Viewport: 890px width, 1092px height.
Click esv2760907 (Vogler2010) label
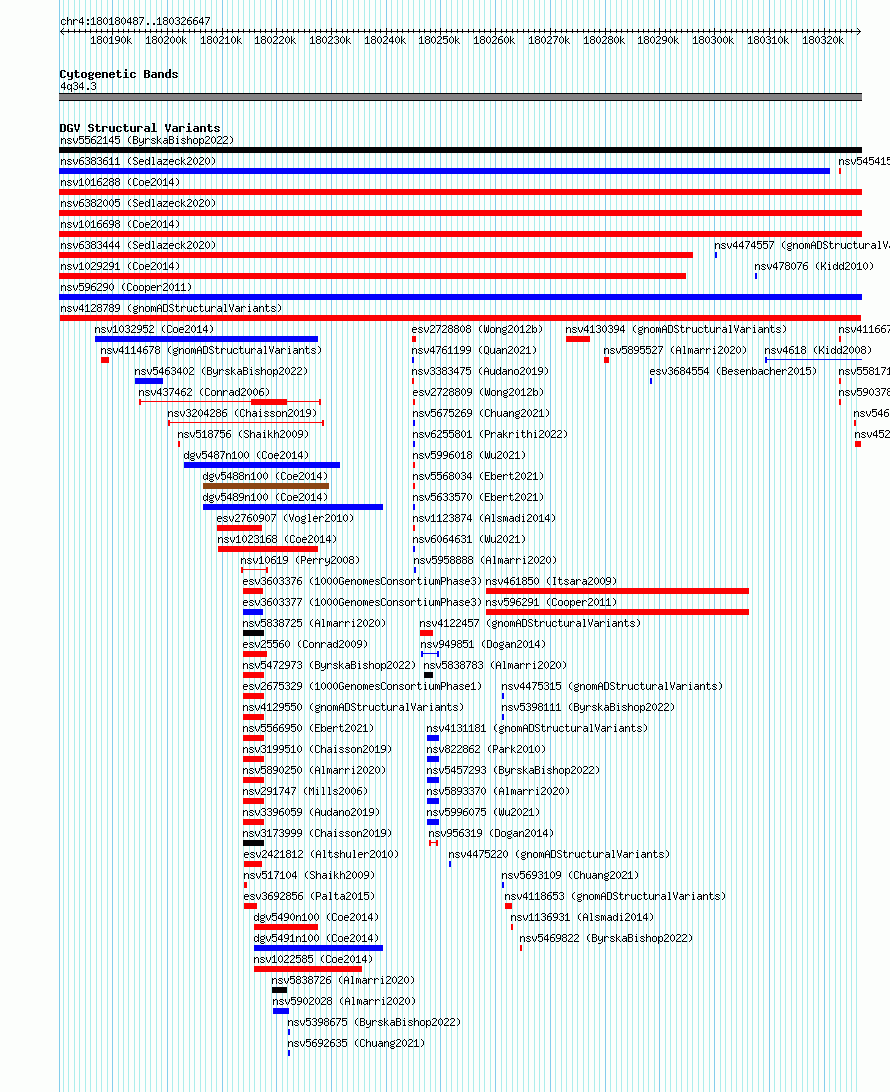coord(285,517)
